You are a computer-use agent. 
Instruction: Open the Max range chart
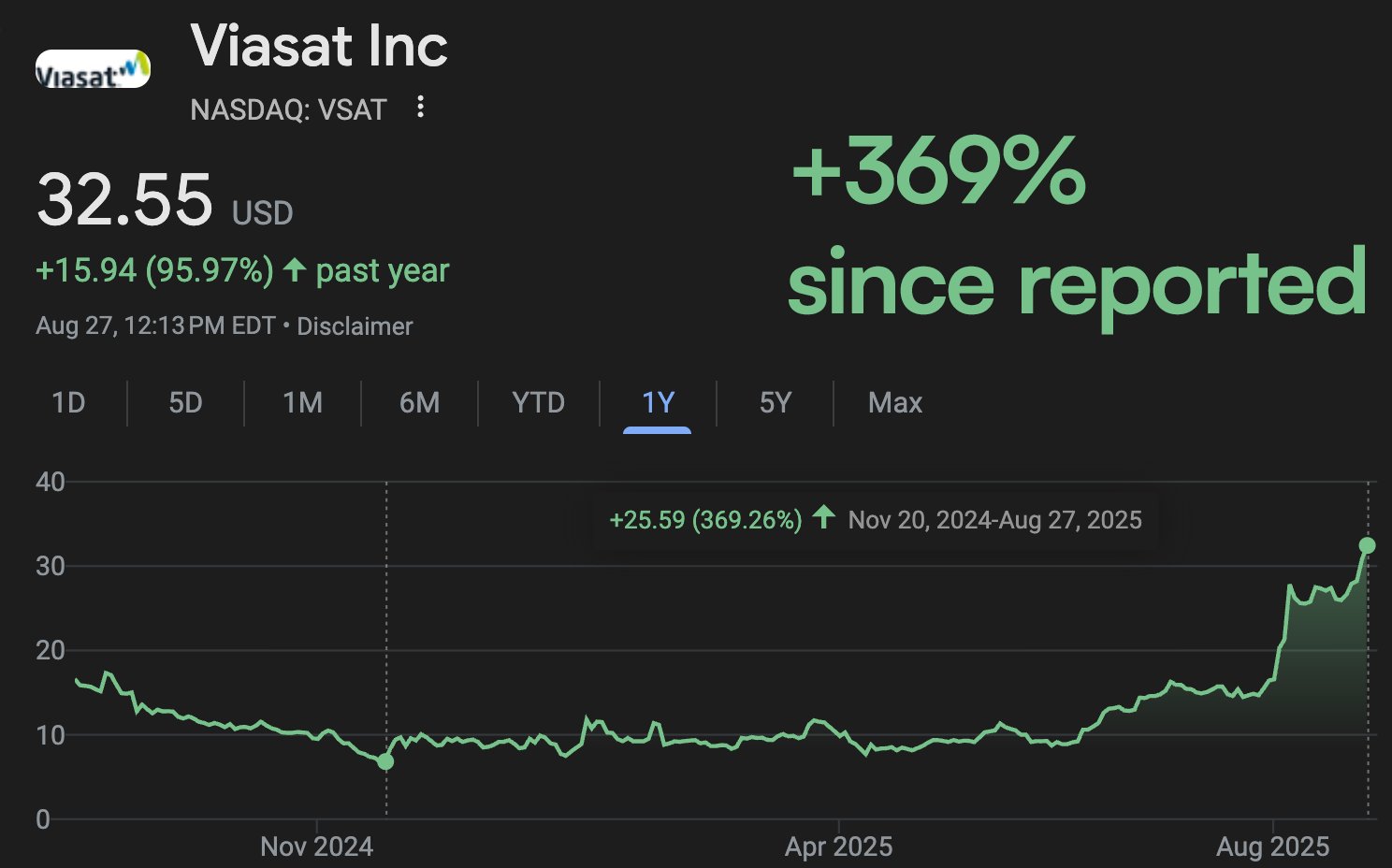click(x=895, y=403)
